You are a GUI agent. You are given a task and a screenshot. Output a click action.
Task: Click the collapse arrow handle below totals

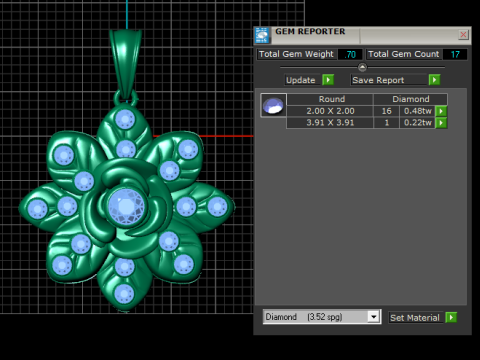362,67
